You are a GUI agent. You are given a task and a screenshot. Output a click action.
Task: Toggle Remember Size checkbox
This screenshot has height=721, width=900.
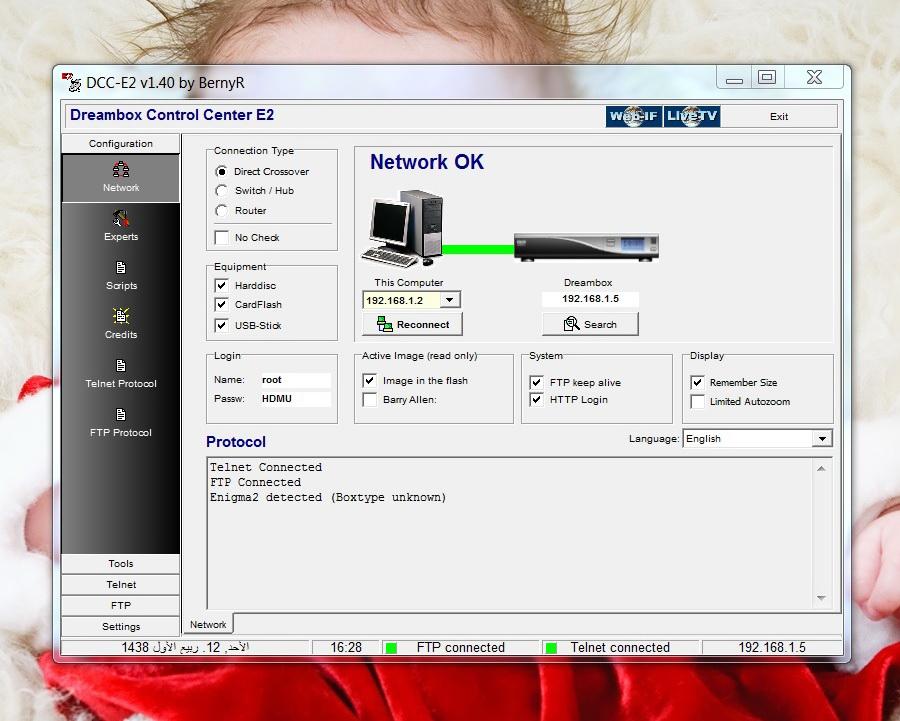pos(697,382)
